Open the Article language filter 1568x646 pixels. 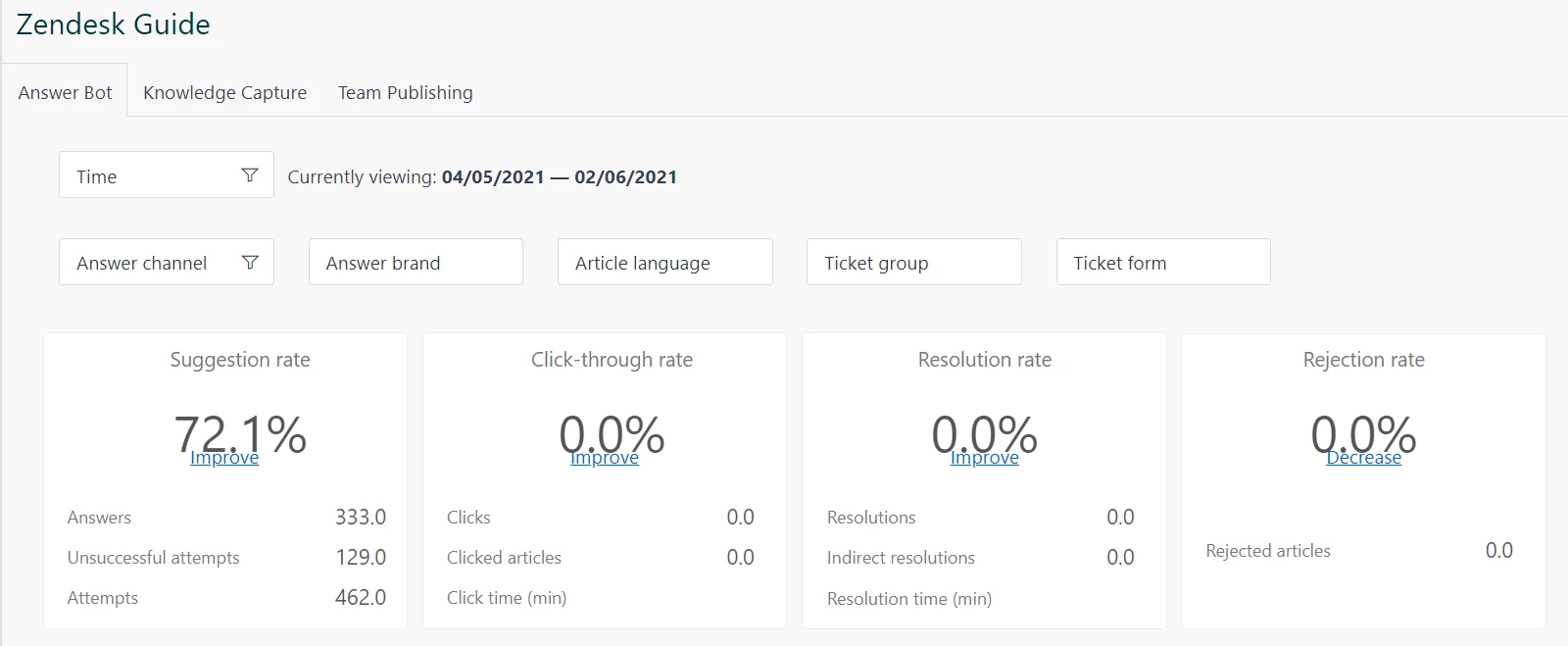665,262
